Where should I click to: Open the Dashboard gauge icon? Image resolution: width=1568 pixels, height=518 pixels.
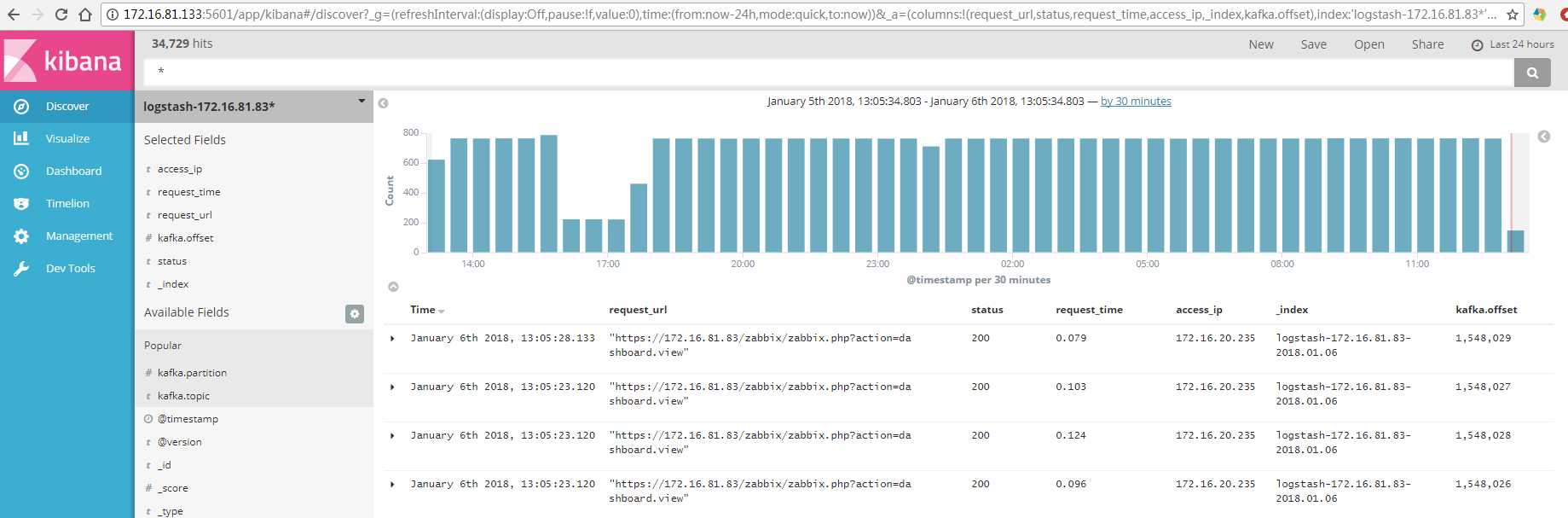tap(21, 171)
